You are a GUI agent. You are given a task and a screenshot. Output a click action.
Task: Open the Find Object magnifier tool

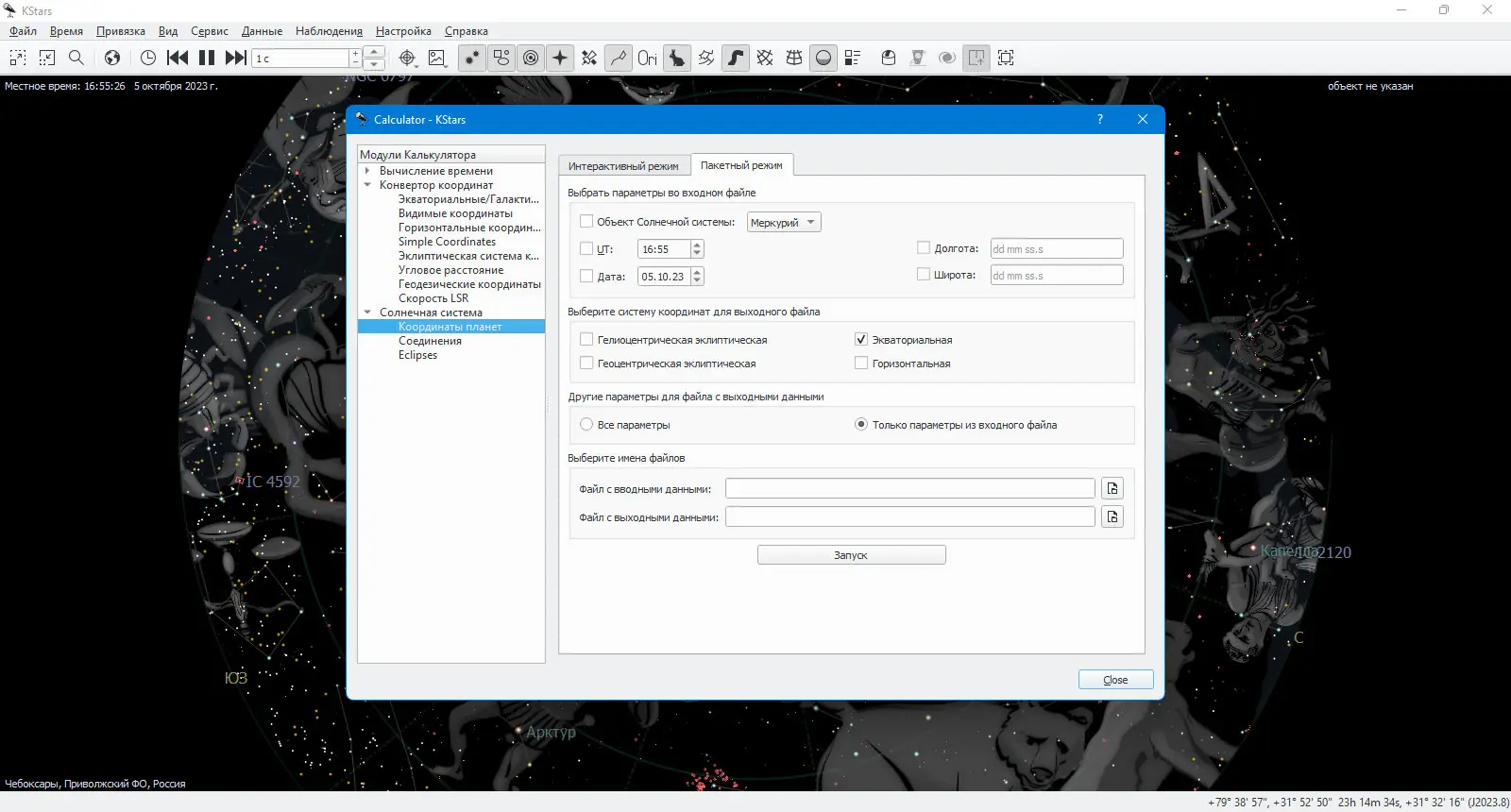(x=76, y=58)
